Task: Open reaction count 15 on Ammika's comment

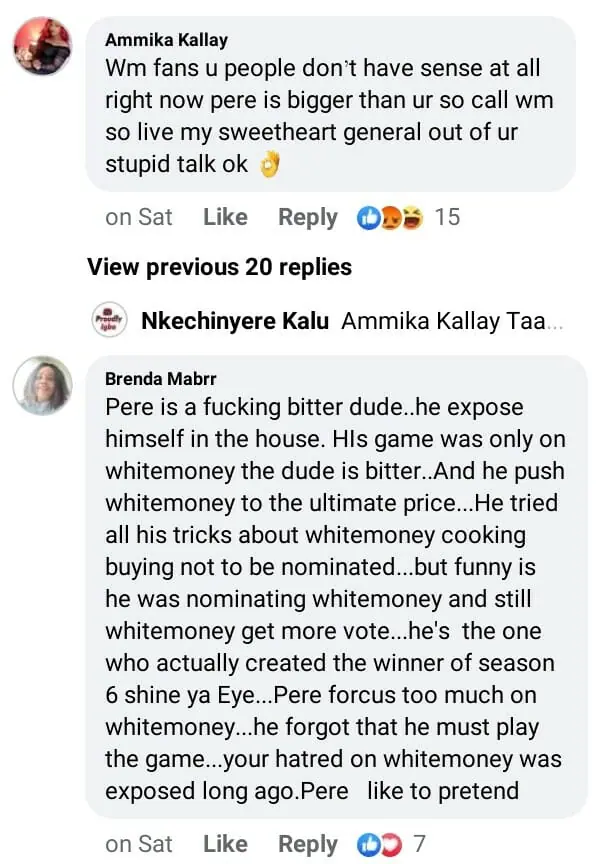Action: tap(448, 217)
